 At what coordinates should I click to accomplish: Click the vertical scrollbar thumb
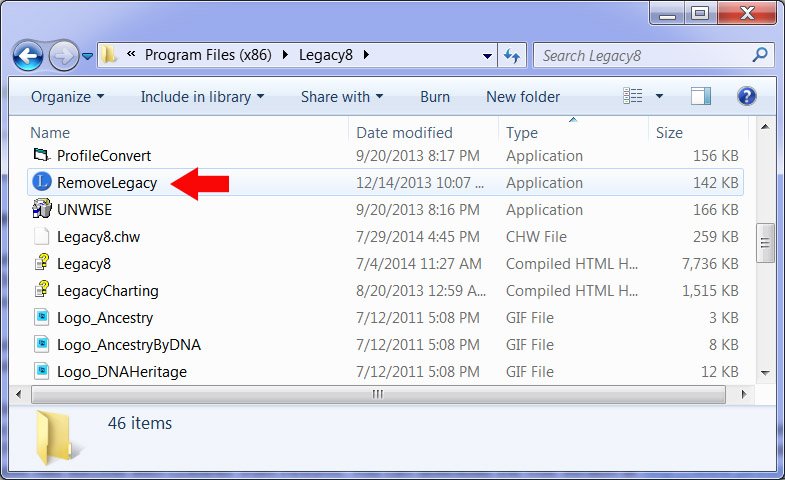[x=765, y=243]
